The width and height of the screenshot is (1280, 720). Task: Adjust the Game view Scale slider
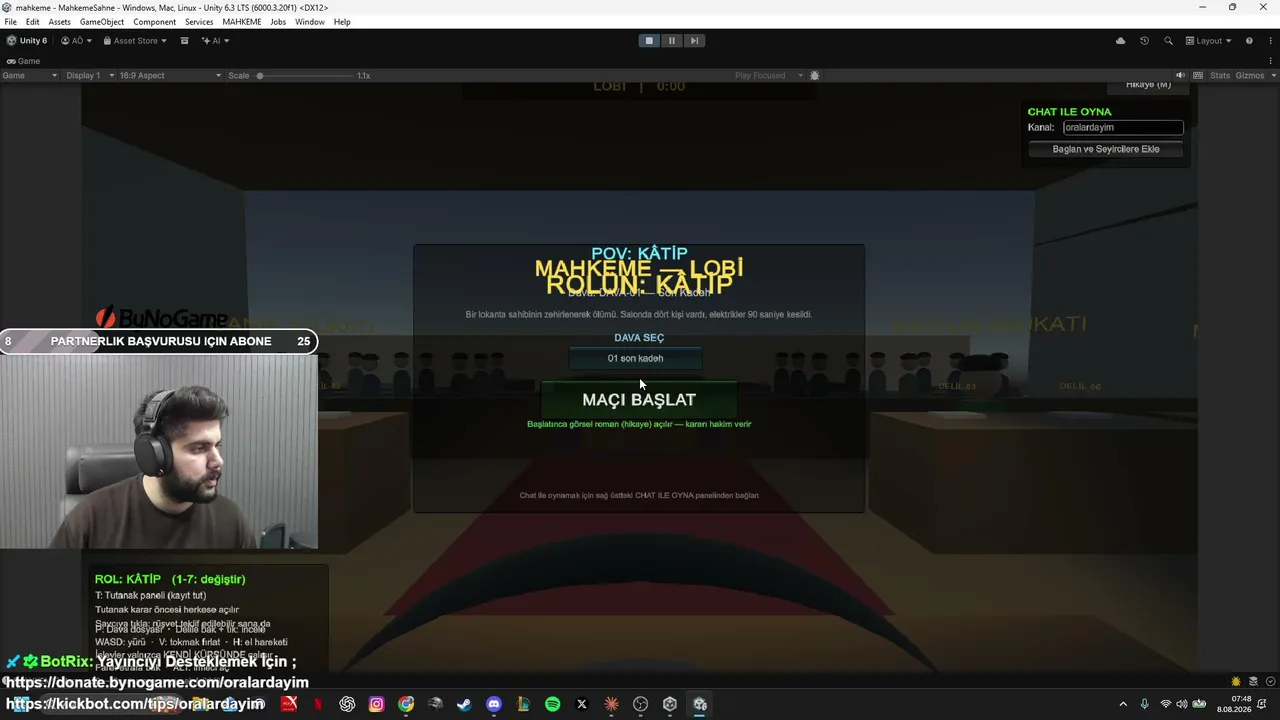(x=304, y=76)
